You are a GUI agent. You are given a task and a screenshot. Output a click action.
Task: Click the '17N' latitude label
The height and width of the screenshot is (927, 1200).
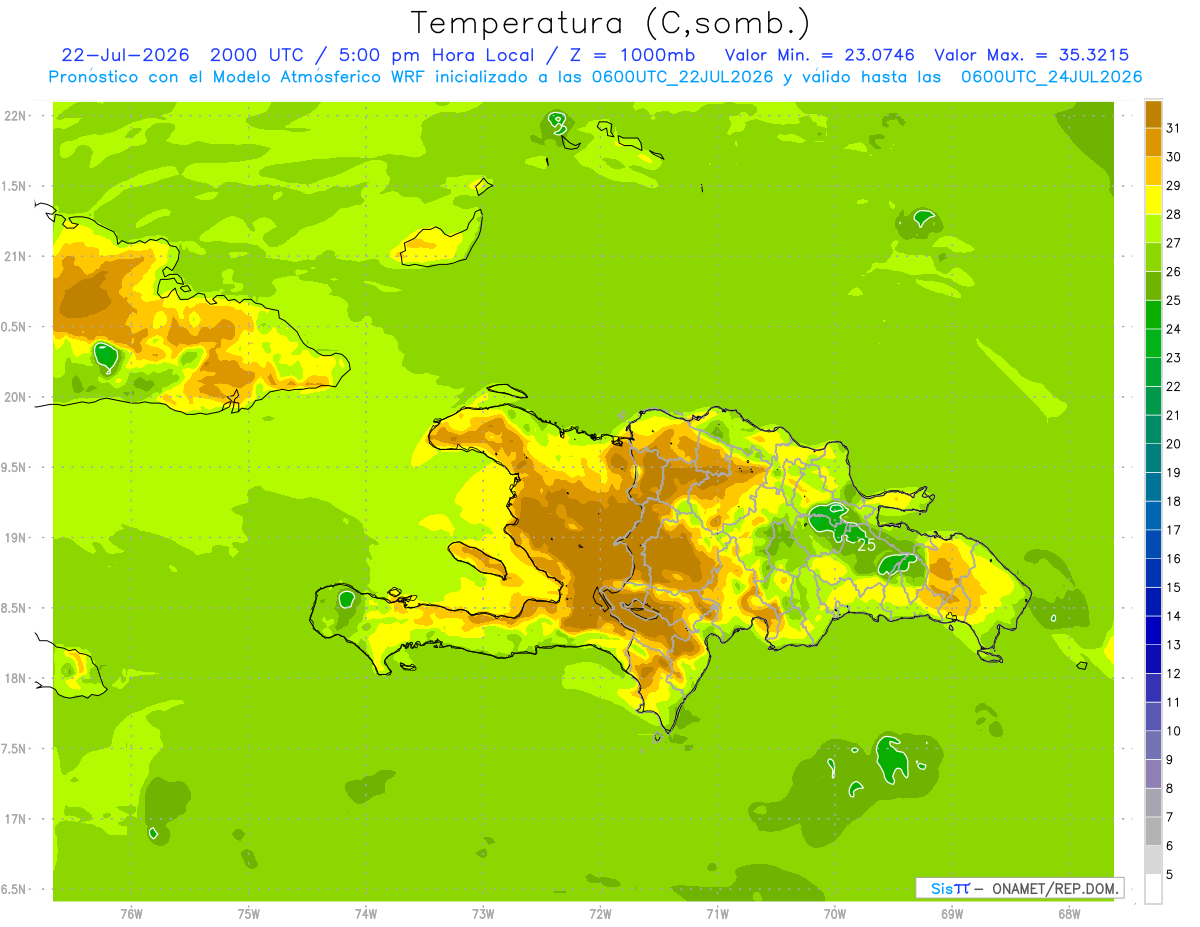pos(15,819)
